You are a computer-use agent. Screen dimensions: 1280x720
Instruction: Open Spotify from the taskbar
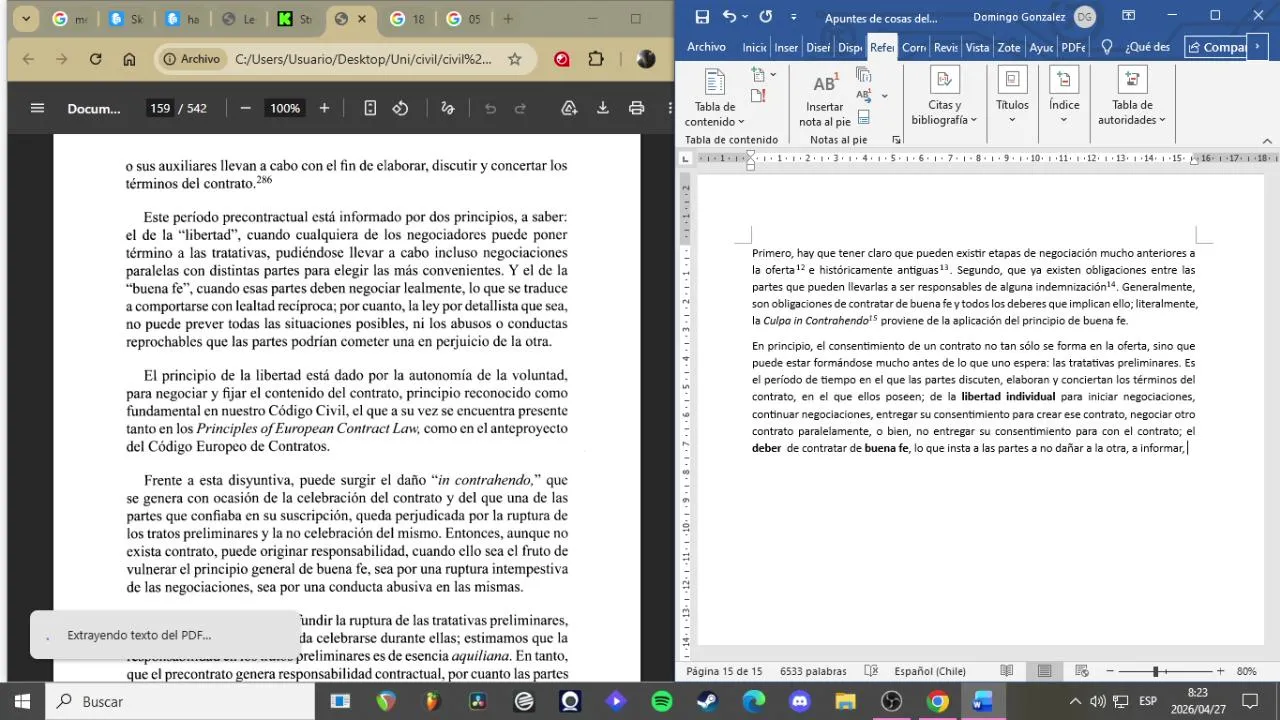tap(662, 702)
